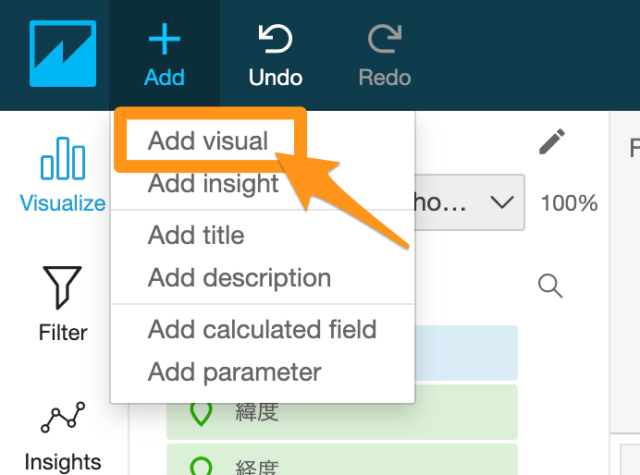Open the Visualize pane
Image resolution: width=640 pixels, height=475 pixels.
point(63,175)
